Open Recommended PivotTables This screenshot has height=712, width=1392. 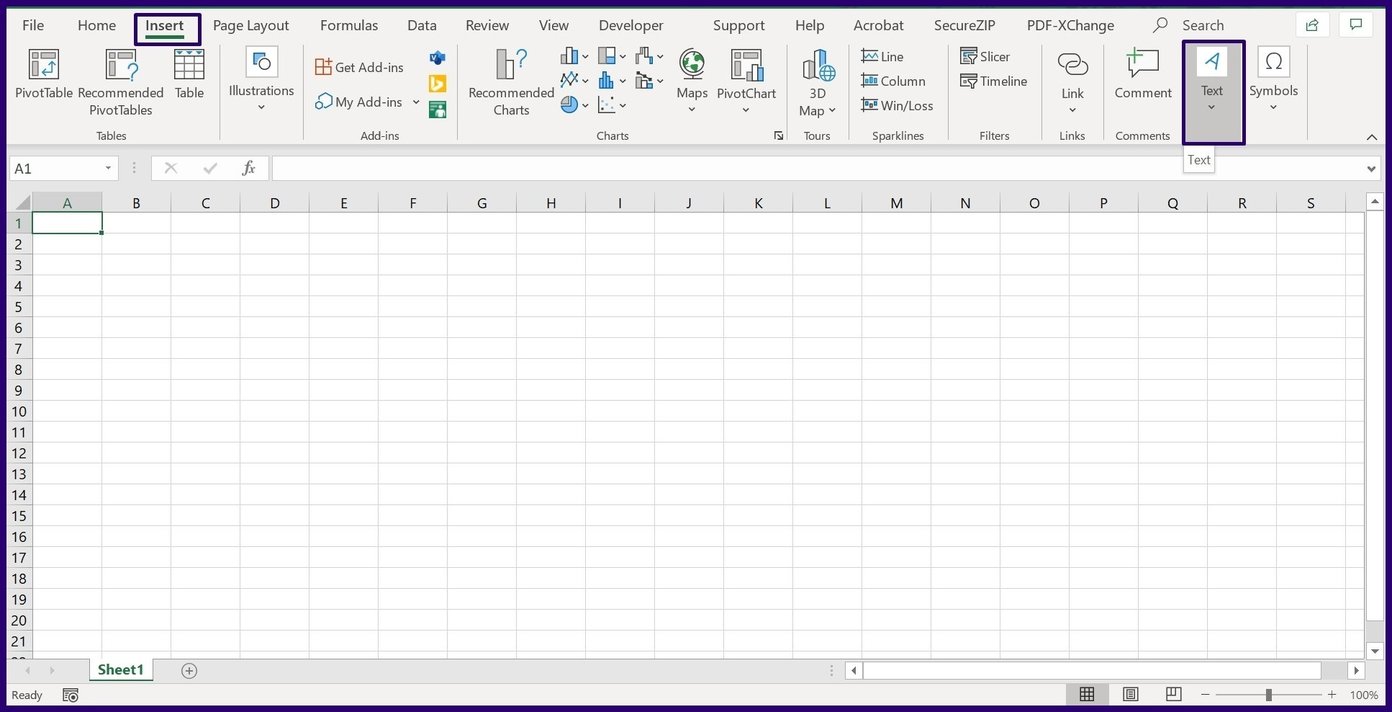coord(120,80)
